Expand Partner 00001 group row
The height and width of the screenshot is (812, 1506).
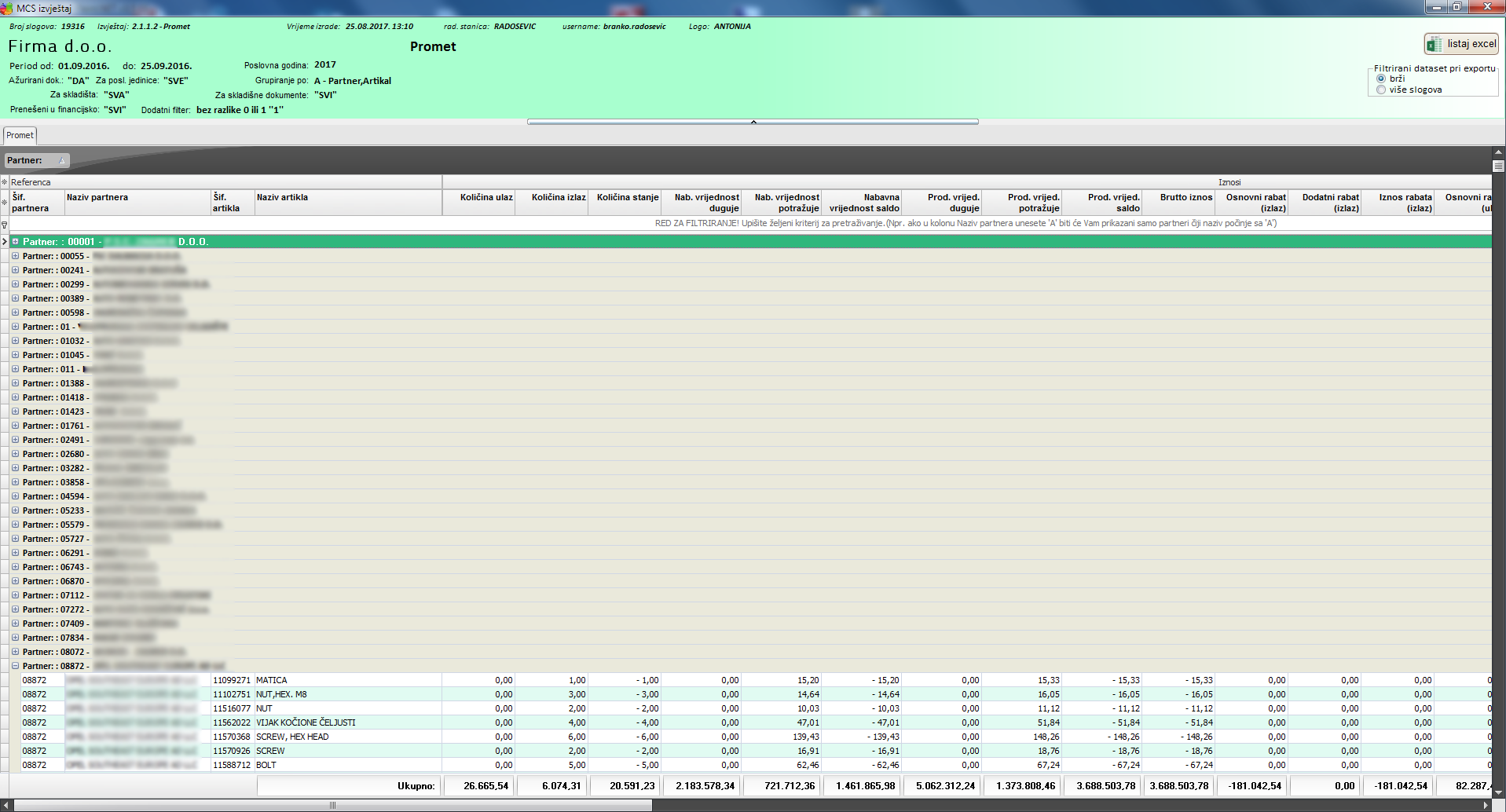pyautogui.click(x=15, y=242)
